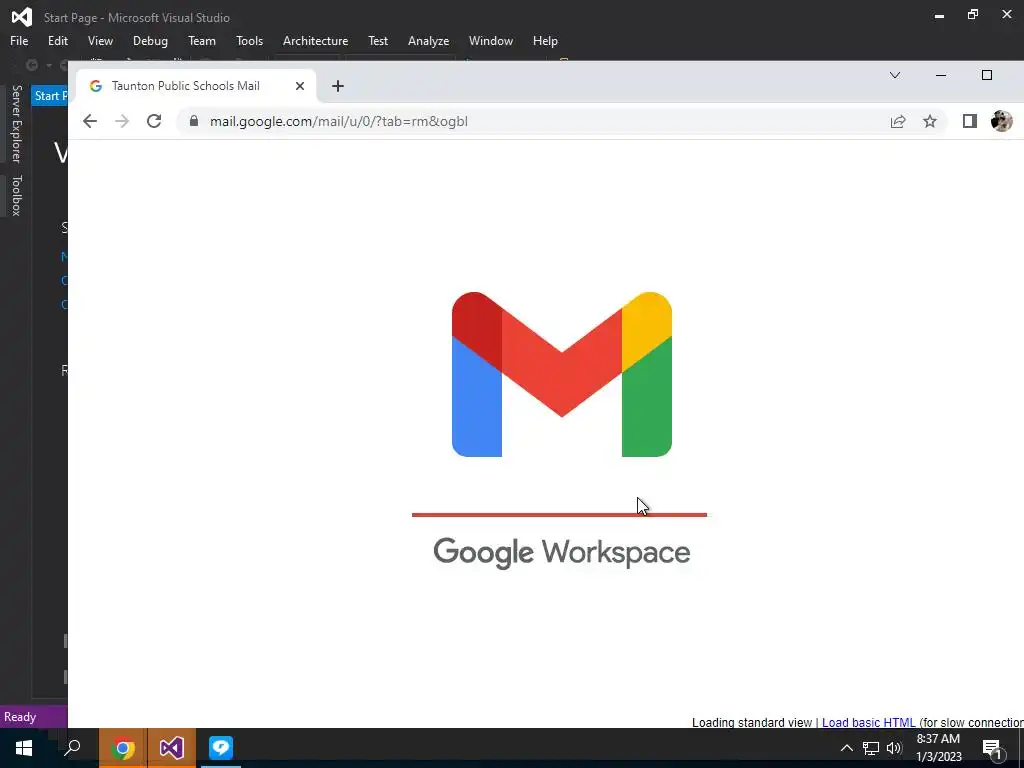Click the Ready status bar text

click(20, 717)
